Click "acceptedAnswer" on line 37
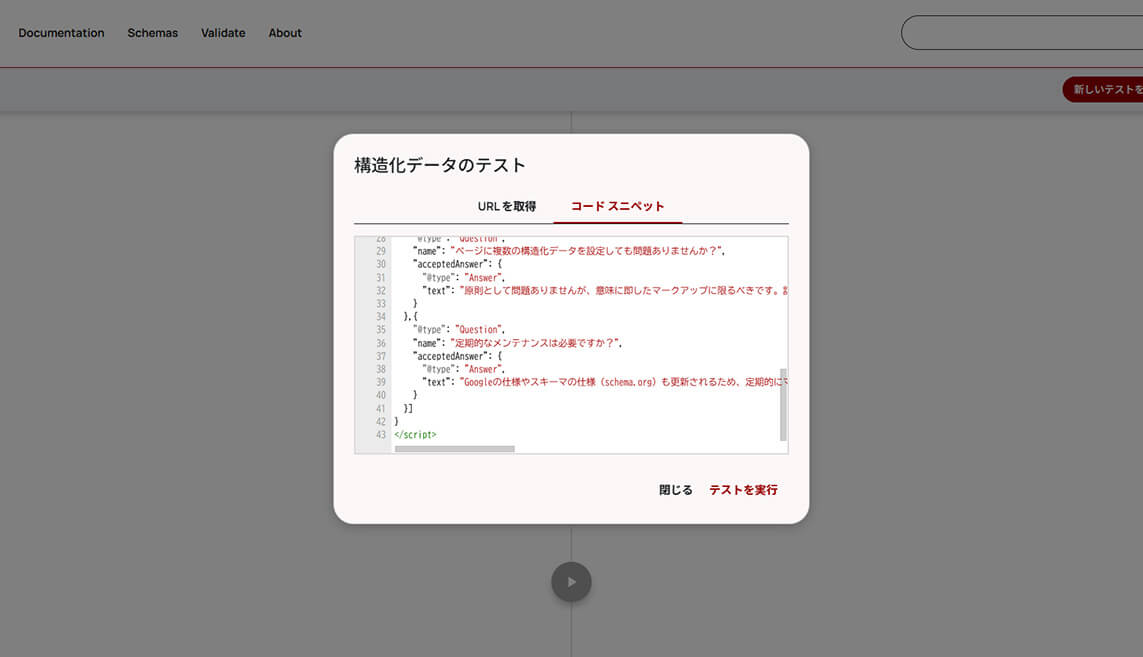 coord(452,356)
